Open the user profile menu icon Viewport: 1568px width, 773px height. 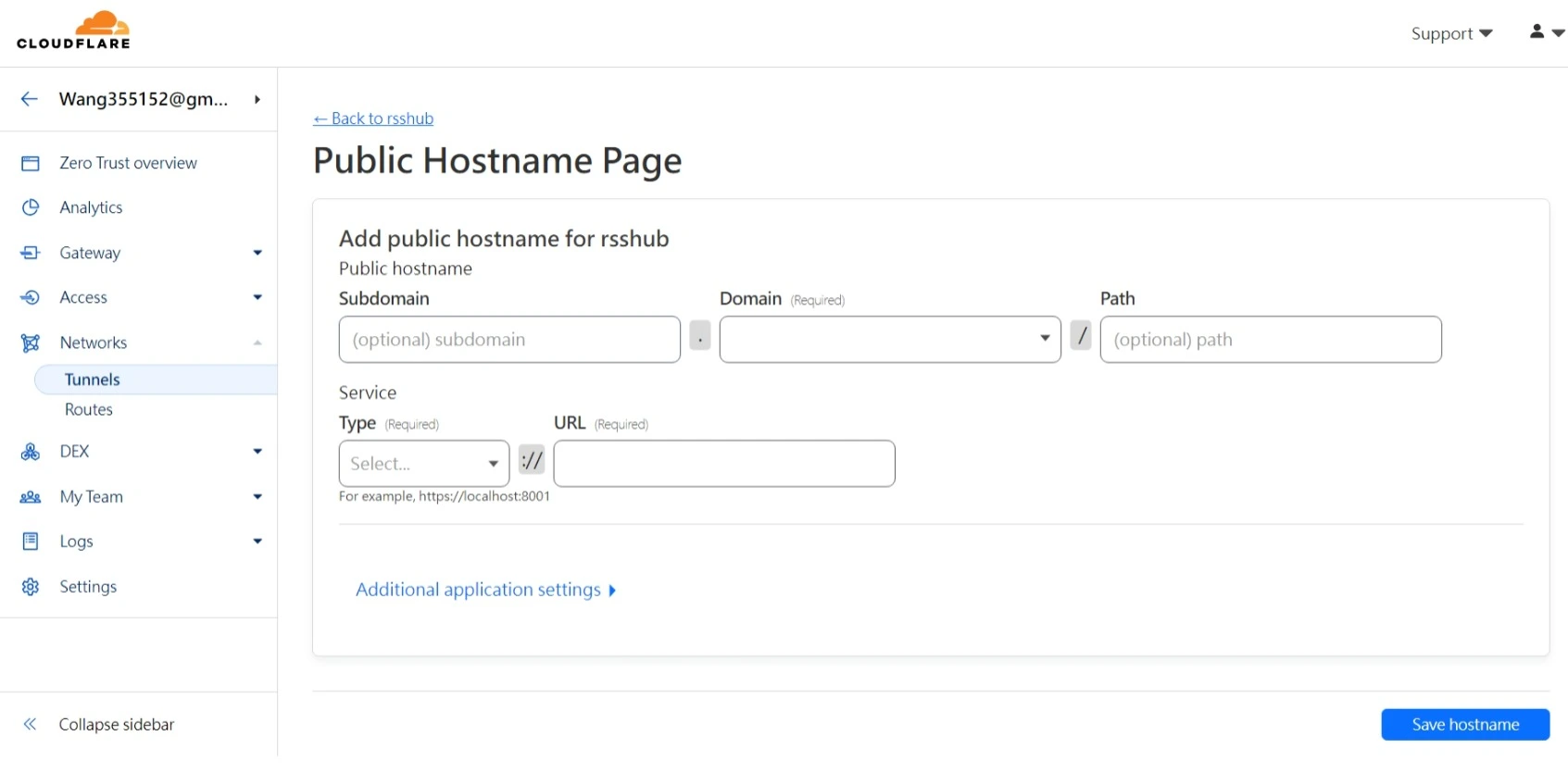click(x=1546, y=31)
